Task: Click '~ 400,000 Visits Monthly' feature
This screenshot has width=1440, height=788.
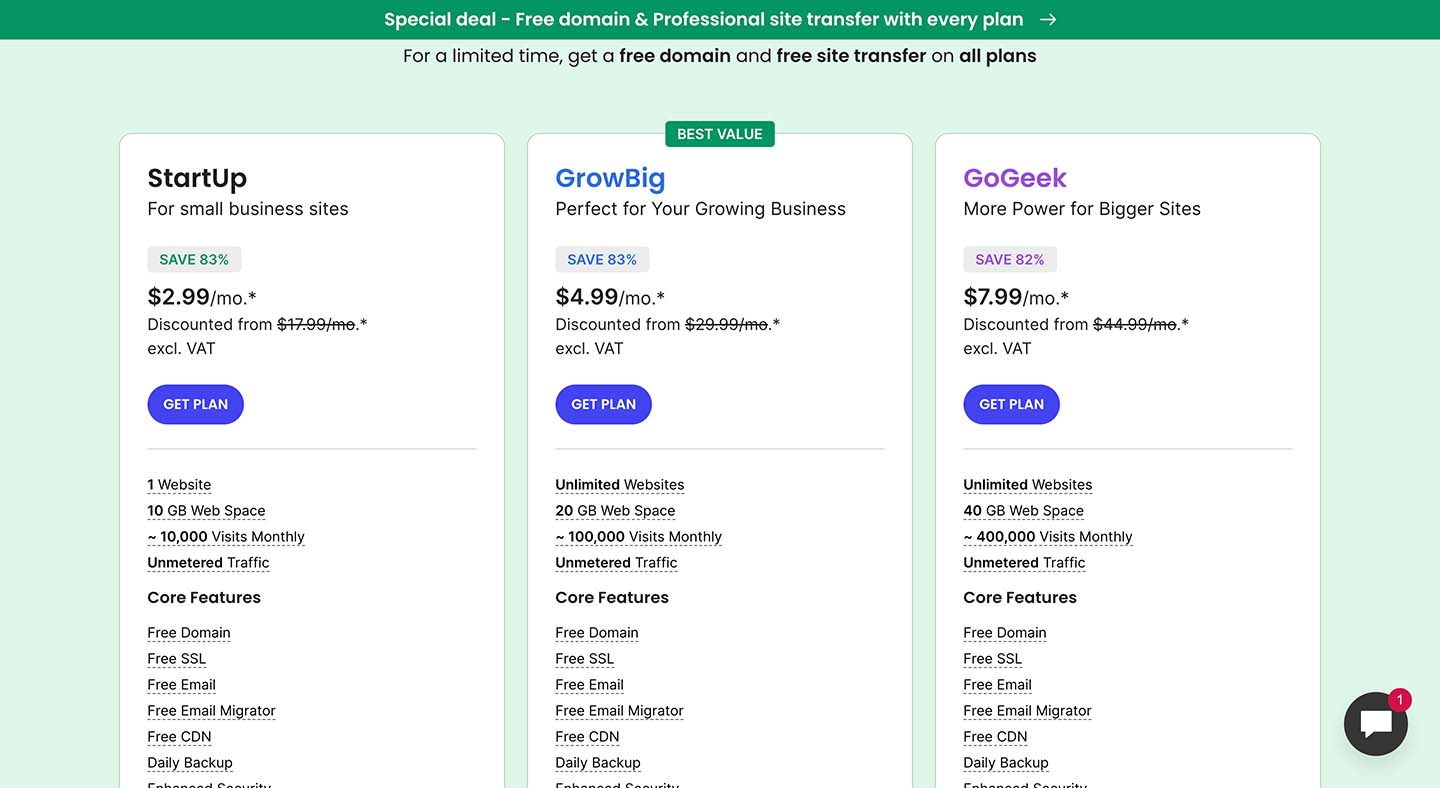Action: (1048, 537)
